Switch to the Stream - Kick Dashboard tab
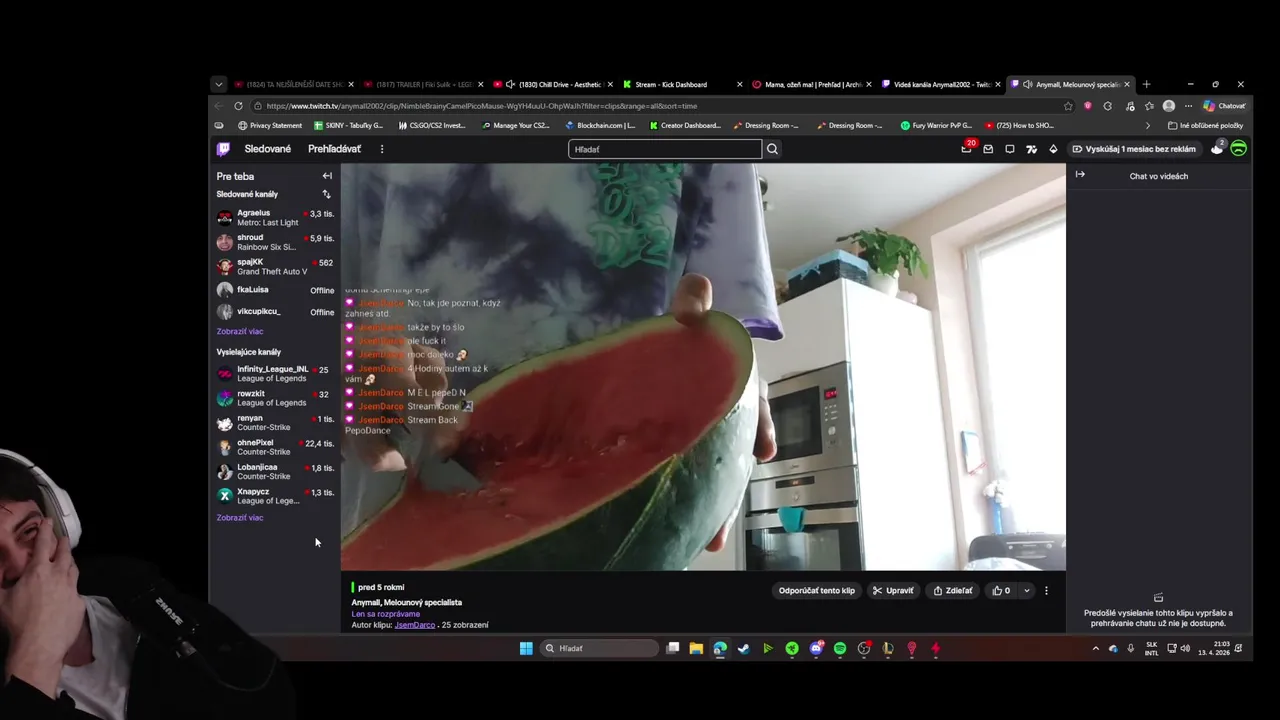The width and height of the screenshot is (1280, 720). tap(680, 85)
